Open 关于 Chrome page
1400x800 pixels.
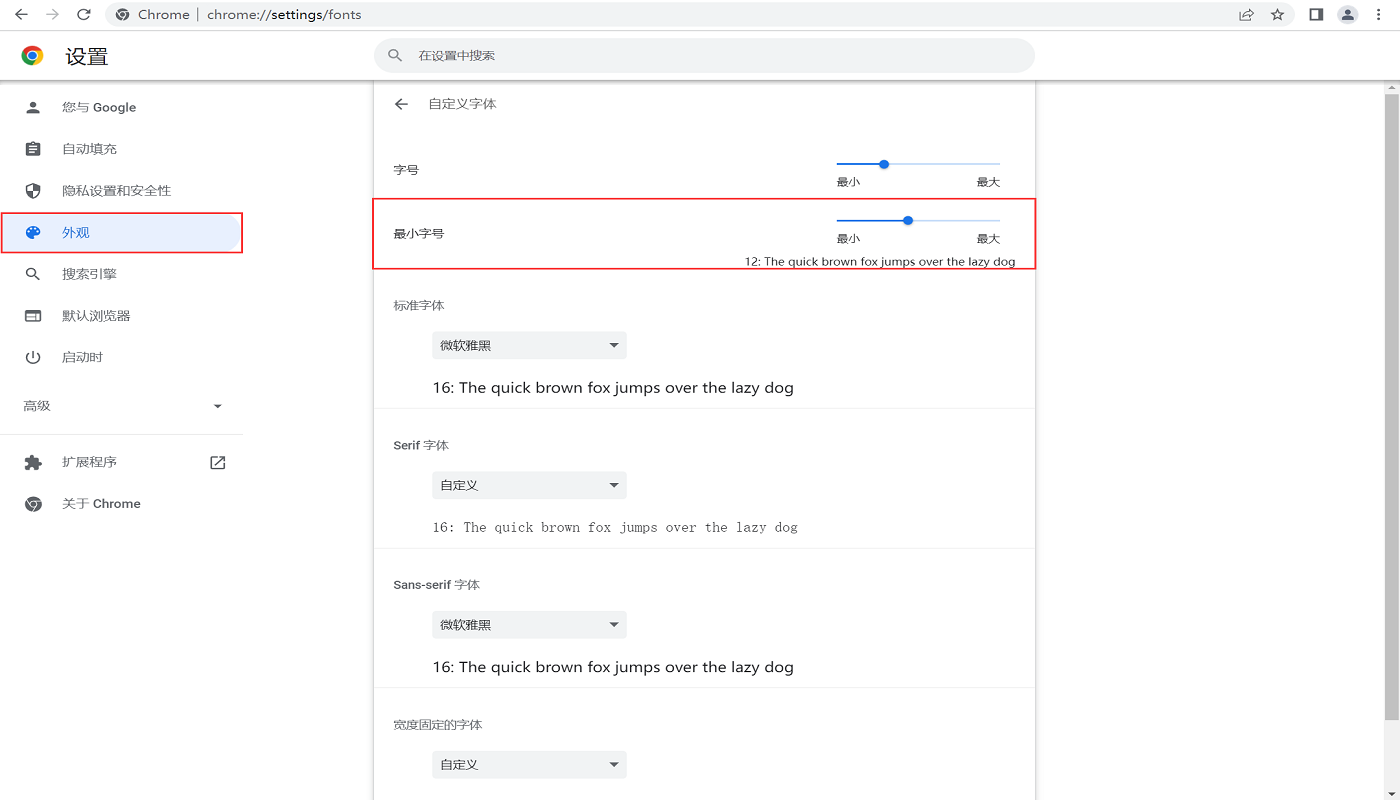(x=101, y=504)
